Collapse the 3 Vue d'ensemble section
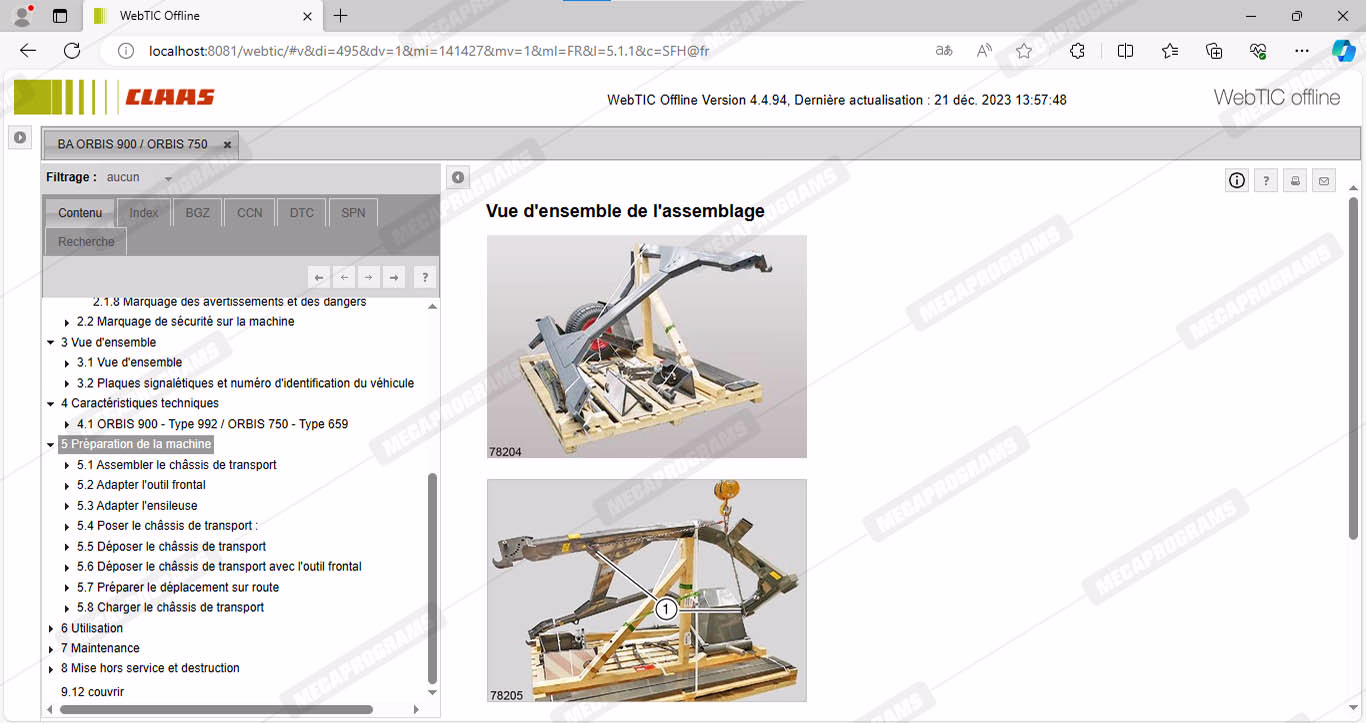 pyautogui.click(x=51, y=343)
